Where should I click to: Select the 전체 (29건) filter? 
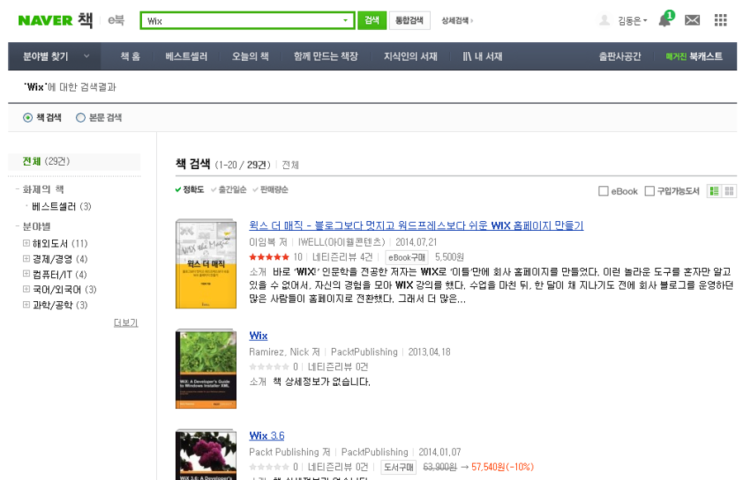point(46,161)
